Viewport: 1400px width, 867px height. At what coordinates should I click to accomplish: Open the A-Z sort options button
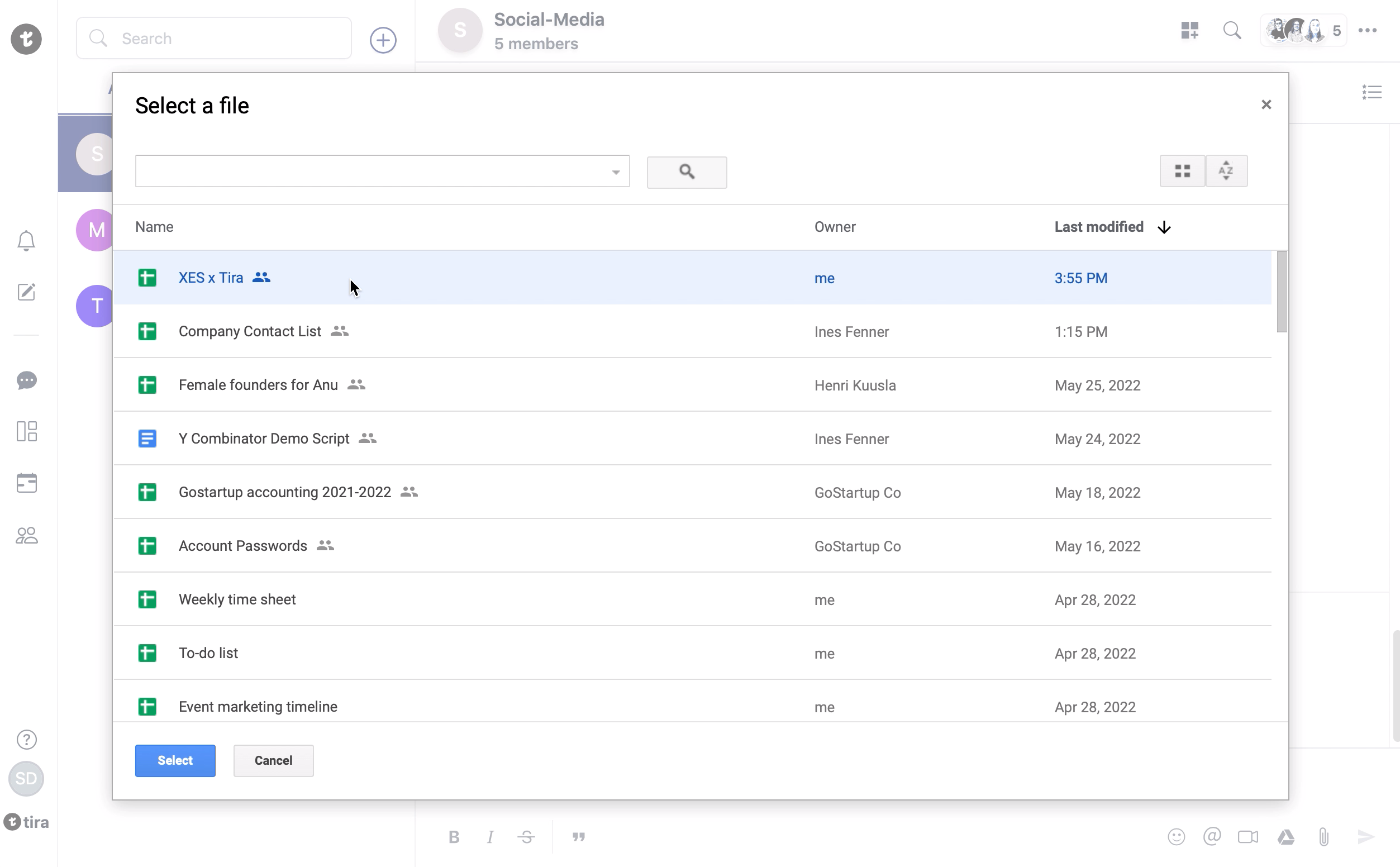1226,171
